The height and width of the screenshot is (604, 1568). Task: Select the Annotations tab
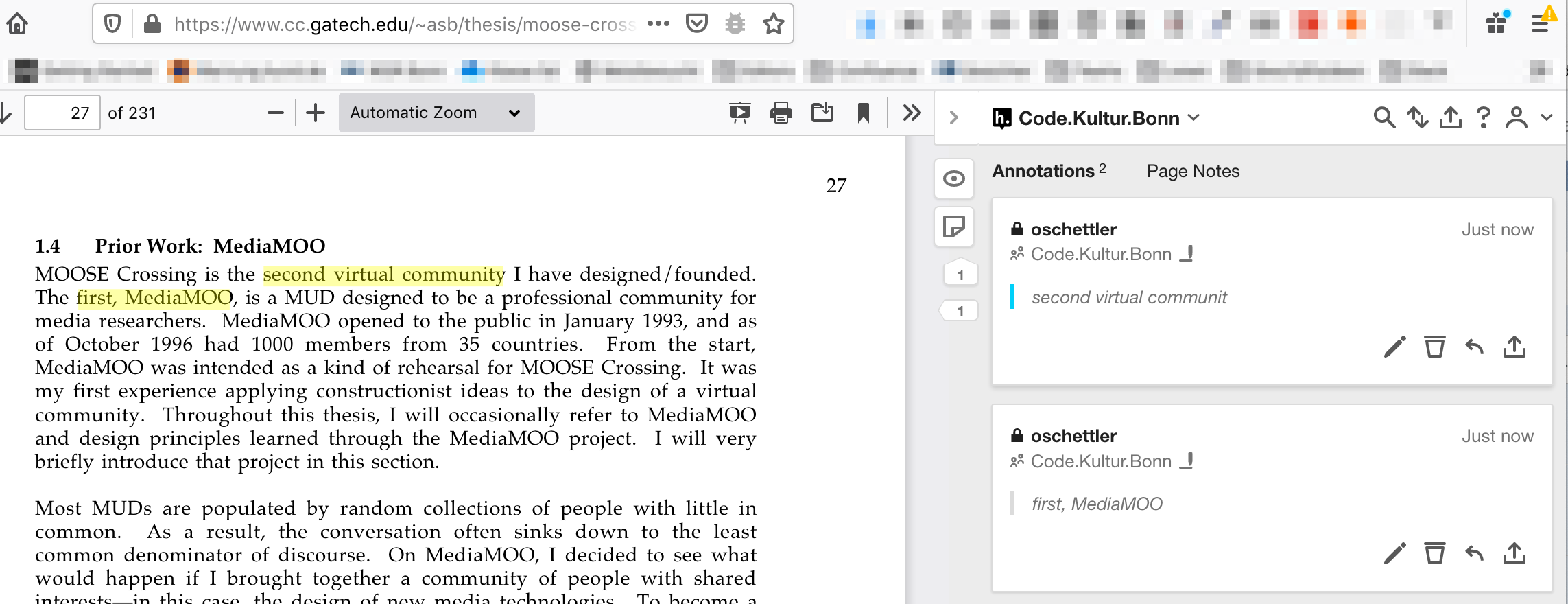pos(1043,171)
